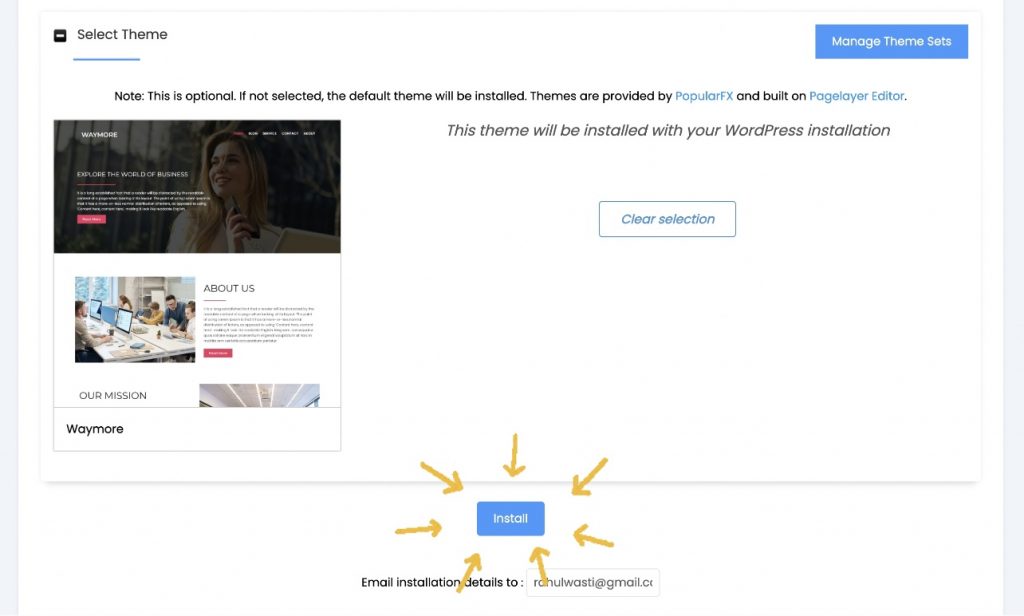Click the WAYMORE logo in theme preview

coord(99,135)
